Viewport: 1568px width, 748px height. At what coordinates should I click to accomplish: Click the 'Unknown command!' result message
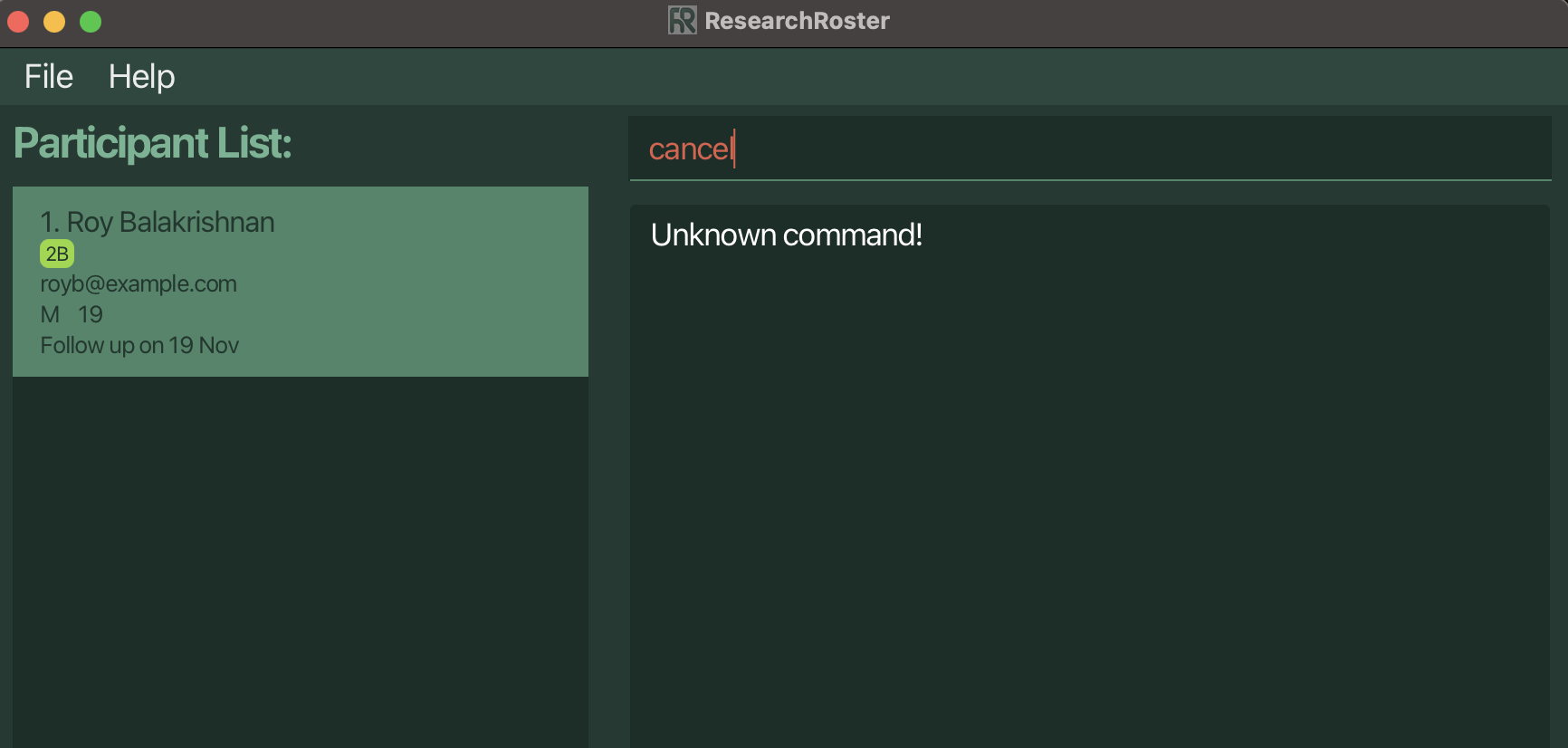point(787,235)
